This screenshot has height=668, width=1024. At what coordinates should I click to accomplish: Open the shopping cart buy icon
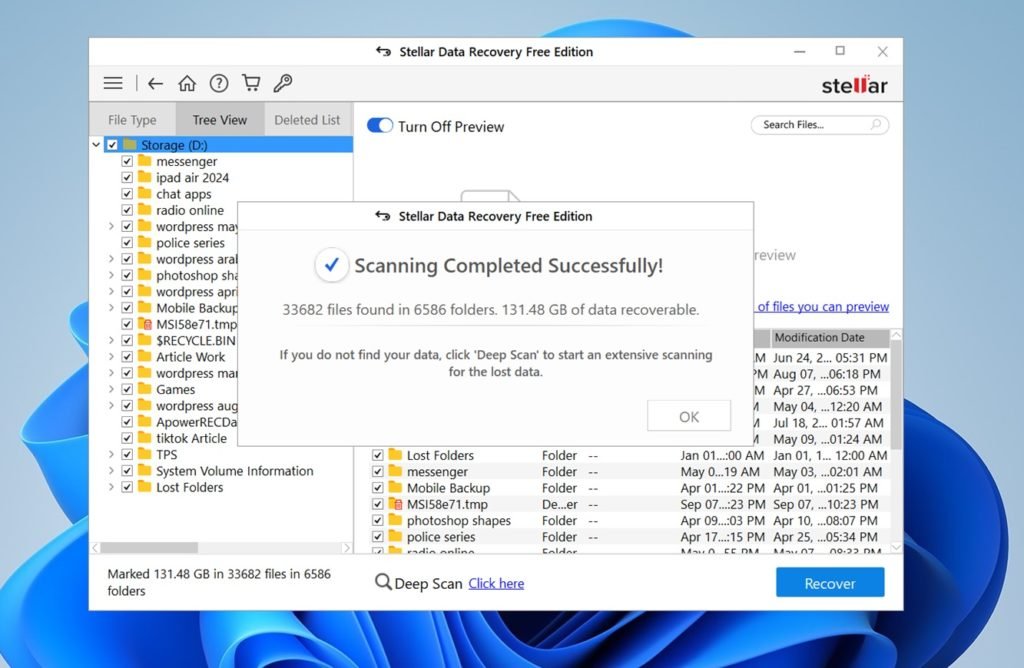click(251, 83)
